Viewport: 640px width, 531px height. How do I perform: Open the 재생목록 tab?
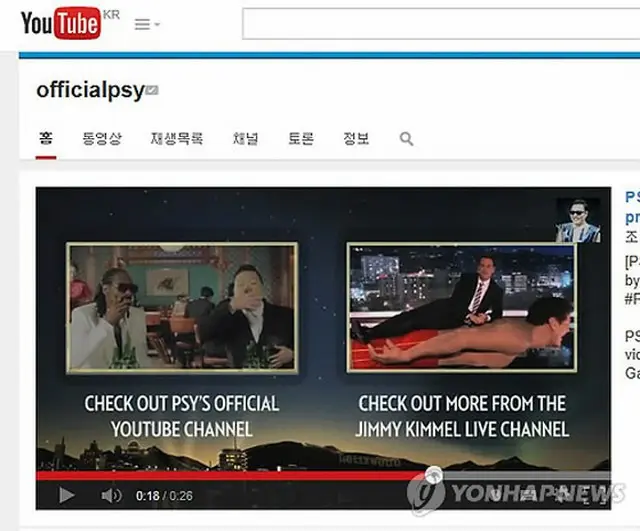point(177,138)
